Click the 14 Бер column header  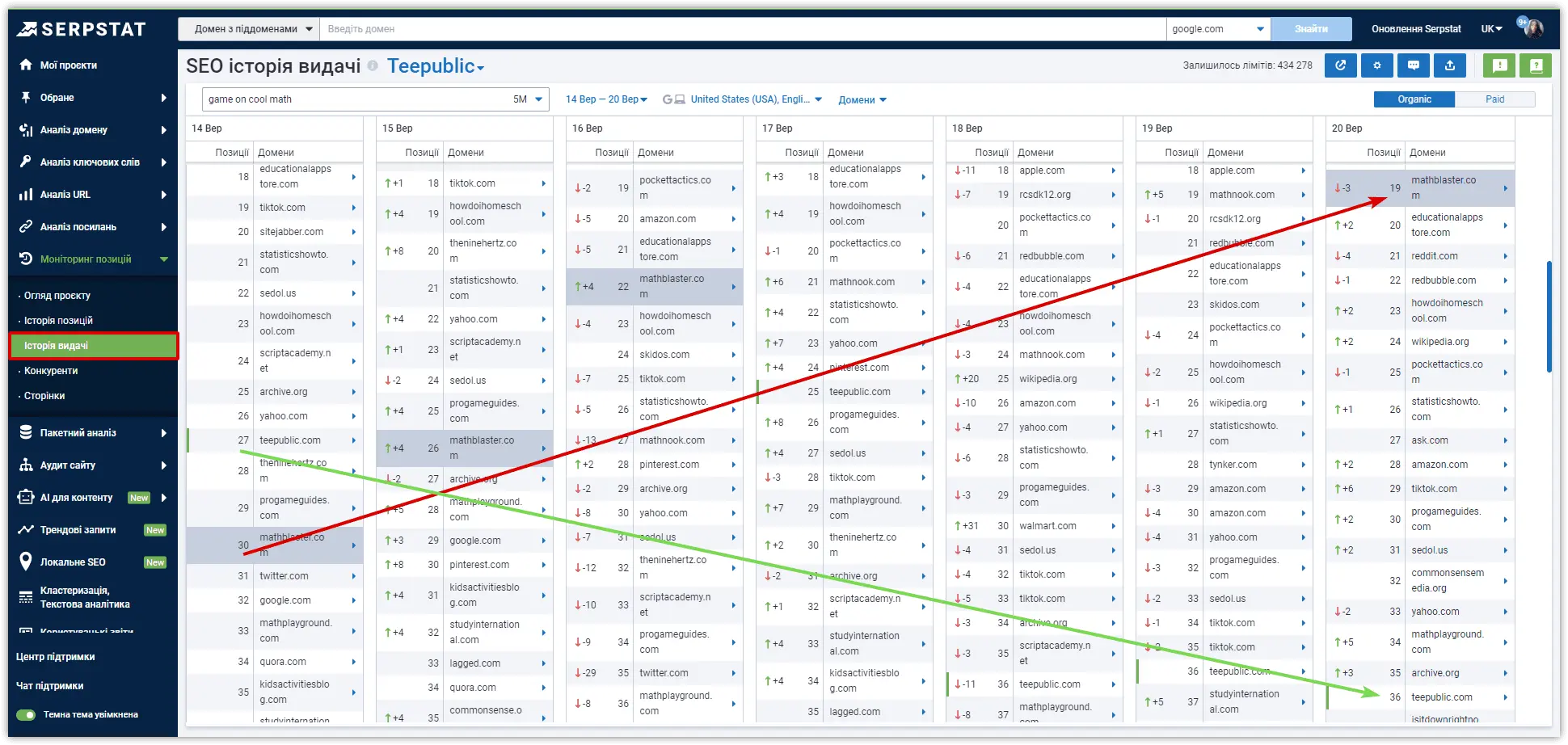[207, 128]
